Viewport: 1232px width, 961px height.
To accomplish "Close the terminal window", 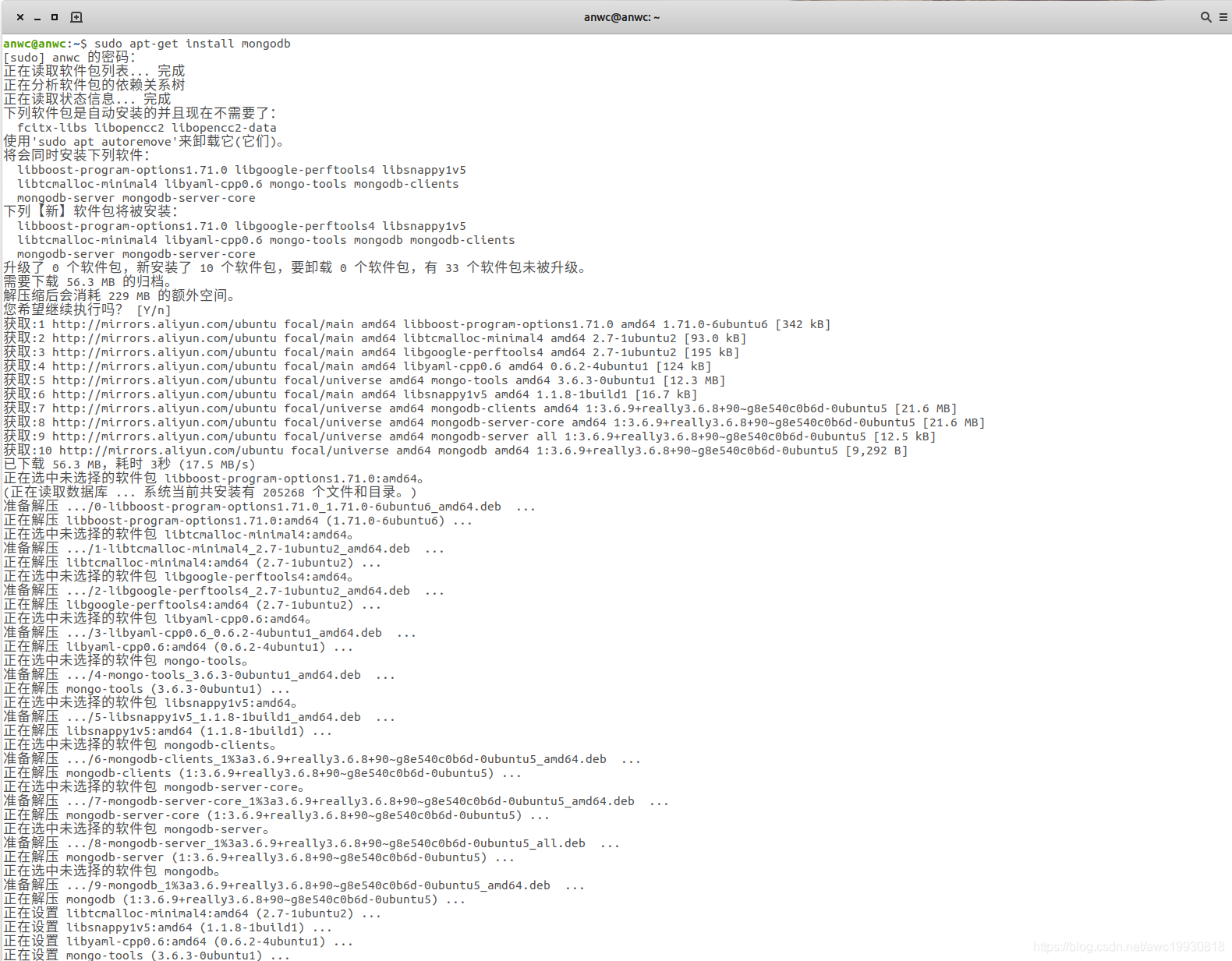I will tap(20, 17).
